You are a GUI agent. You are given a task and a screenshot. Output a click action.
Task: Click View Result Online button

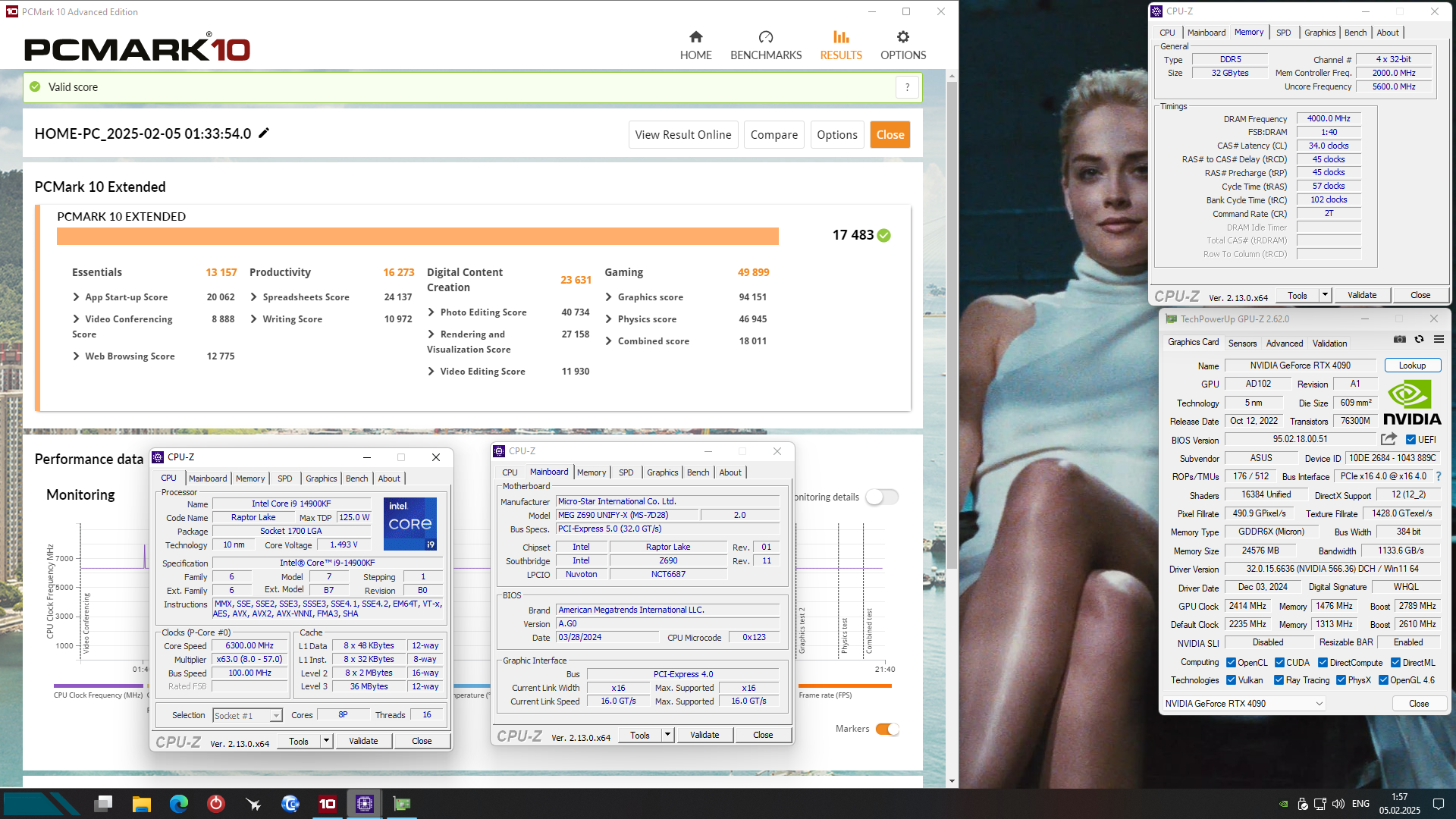tap(683, 135)
